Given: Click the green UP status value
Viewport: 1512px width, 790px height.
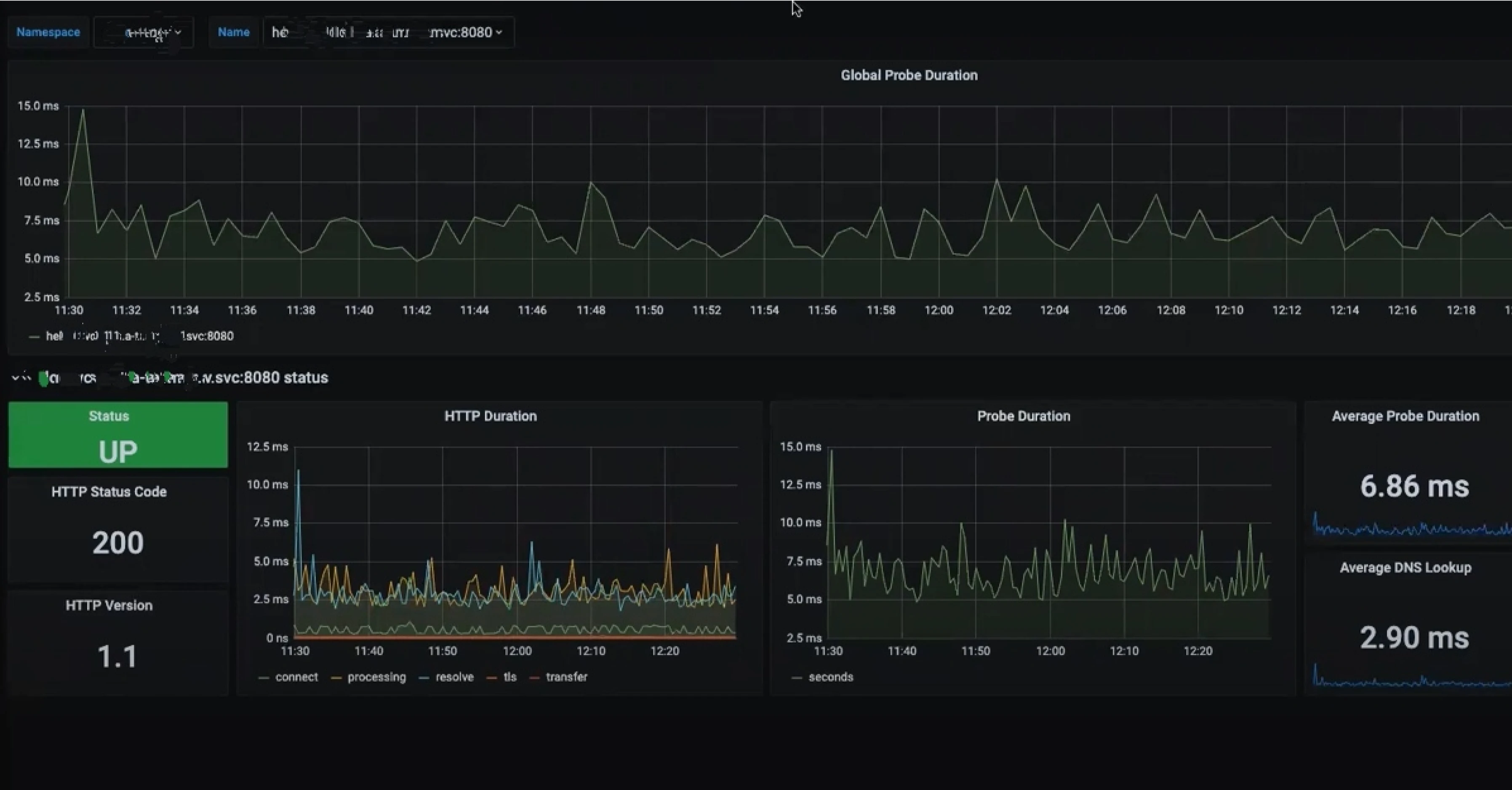Looking at the screenshot, I should pos(118,452).
